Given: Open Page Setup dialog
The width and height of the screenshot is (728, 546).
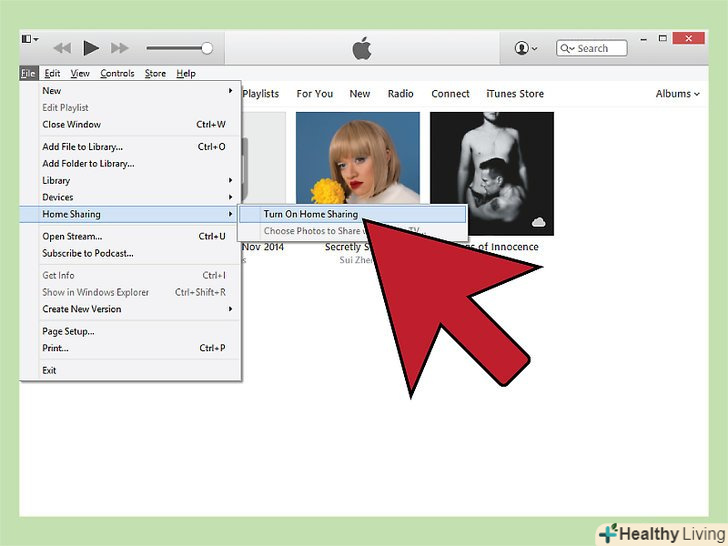Looking at the screenshot, I should [130, 331].
